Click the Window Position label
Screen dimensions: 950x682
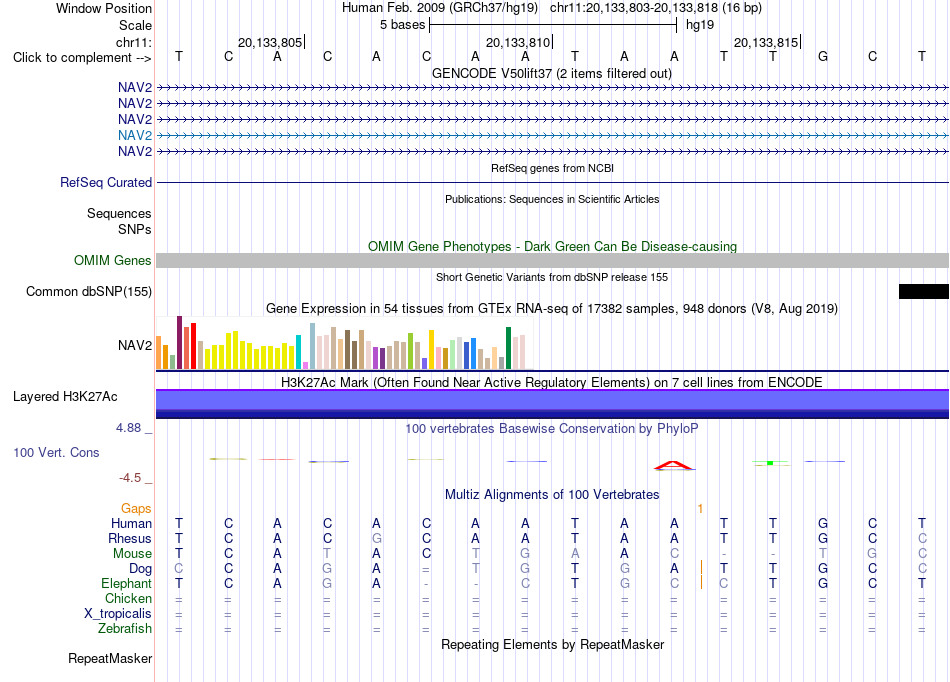point(104,8)
